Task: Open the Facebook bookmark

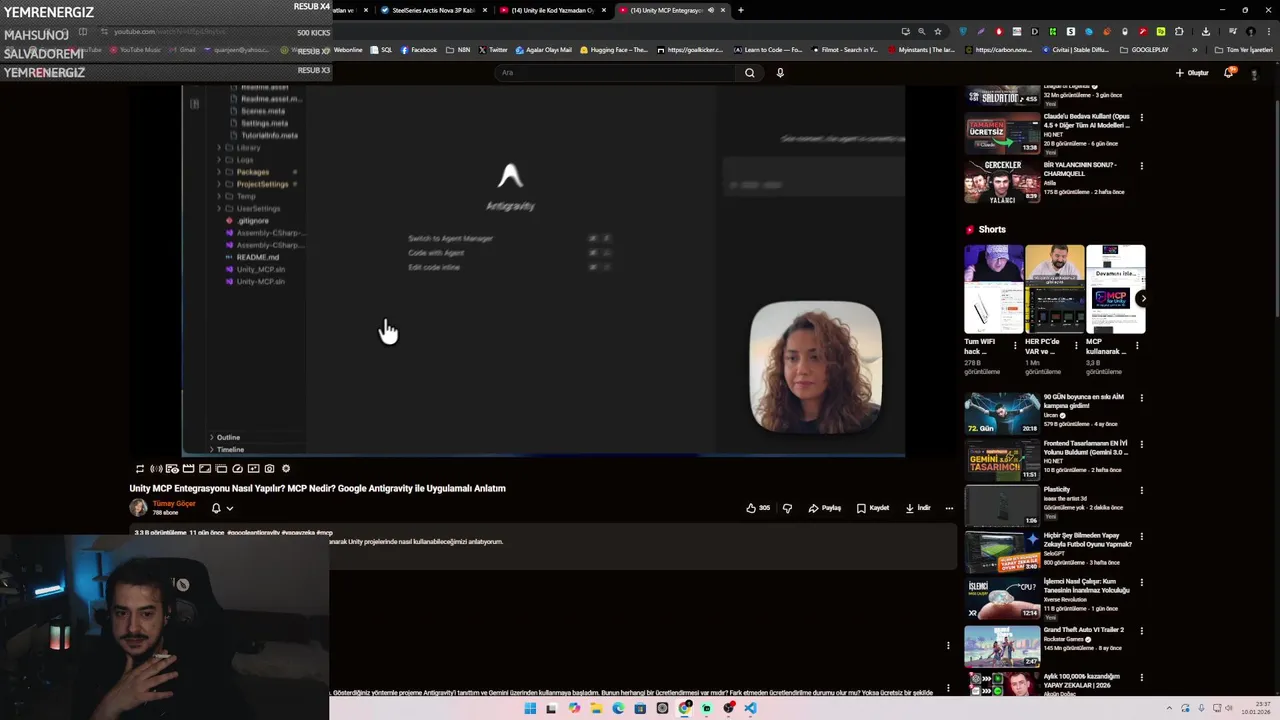Action: coord(419,49)
